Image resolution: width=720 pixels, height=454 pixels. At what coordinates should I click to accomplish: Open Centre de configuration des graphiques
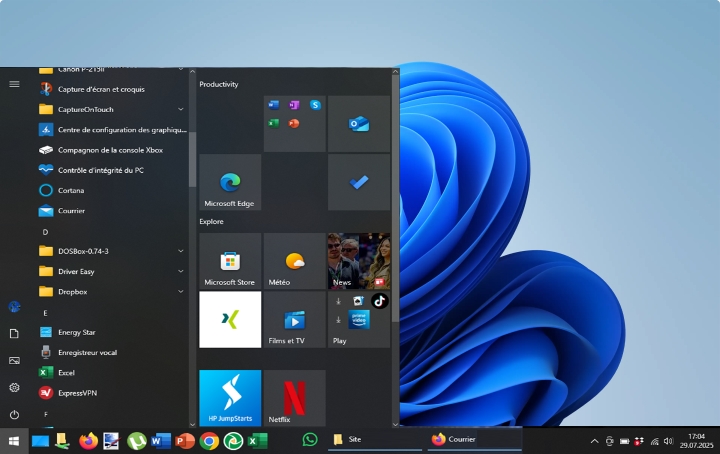point(112,129)
